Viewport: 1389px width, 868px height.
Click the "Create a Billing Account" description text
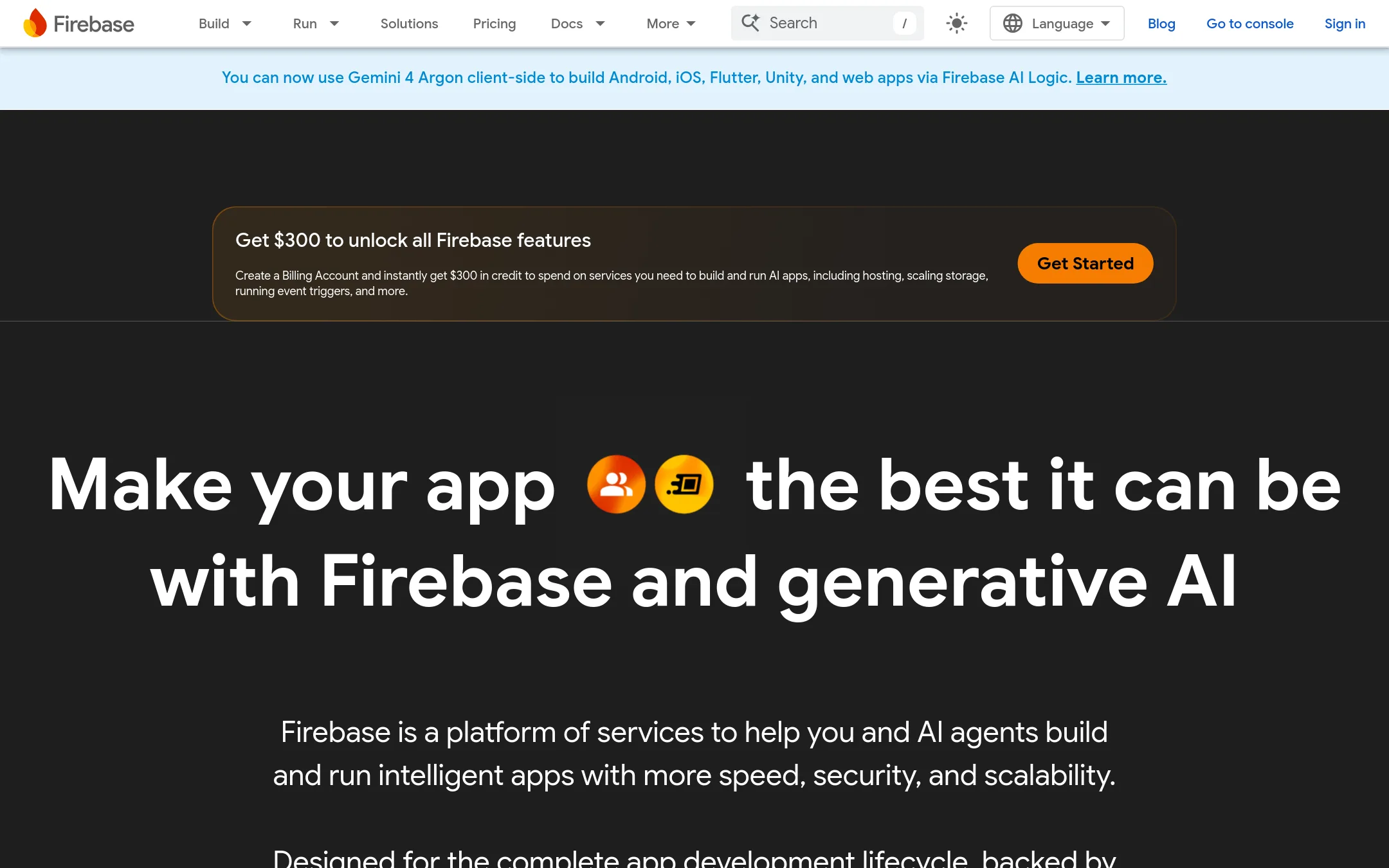click(612, 283)
